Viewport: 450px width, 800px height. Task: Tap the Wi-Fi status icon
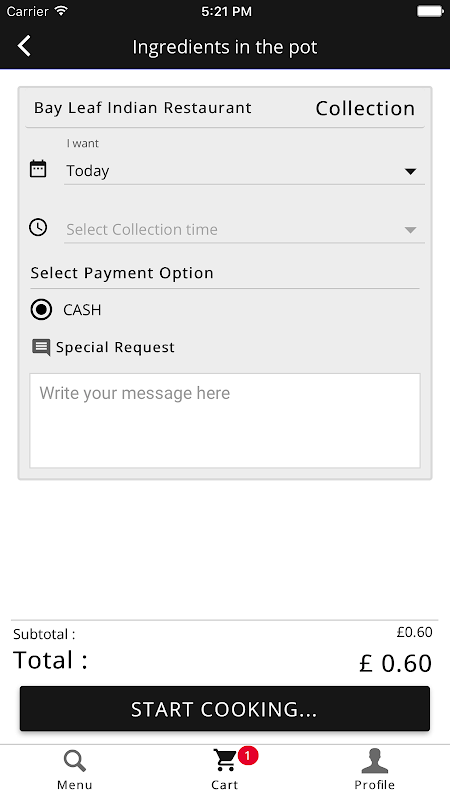pos(62,11)
